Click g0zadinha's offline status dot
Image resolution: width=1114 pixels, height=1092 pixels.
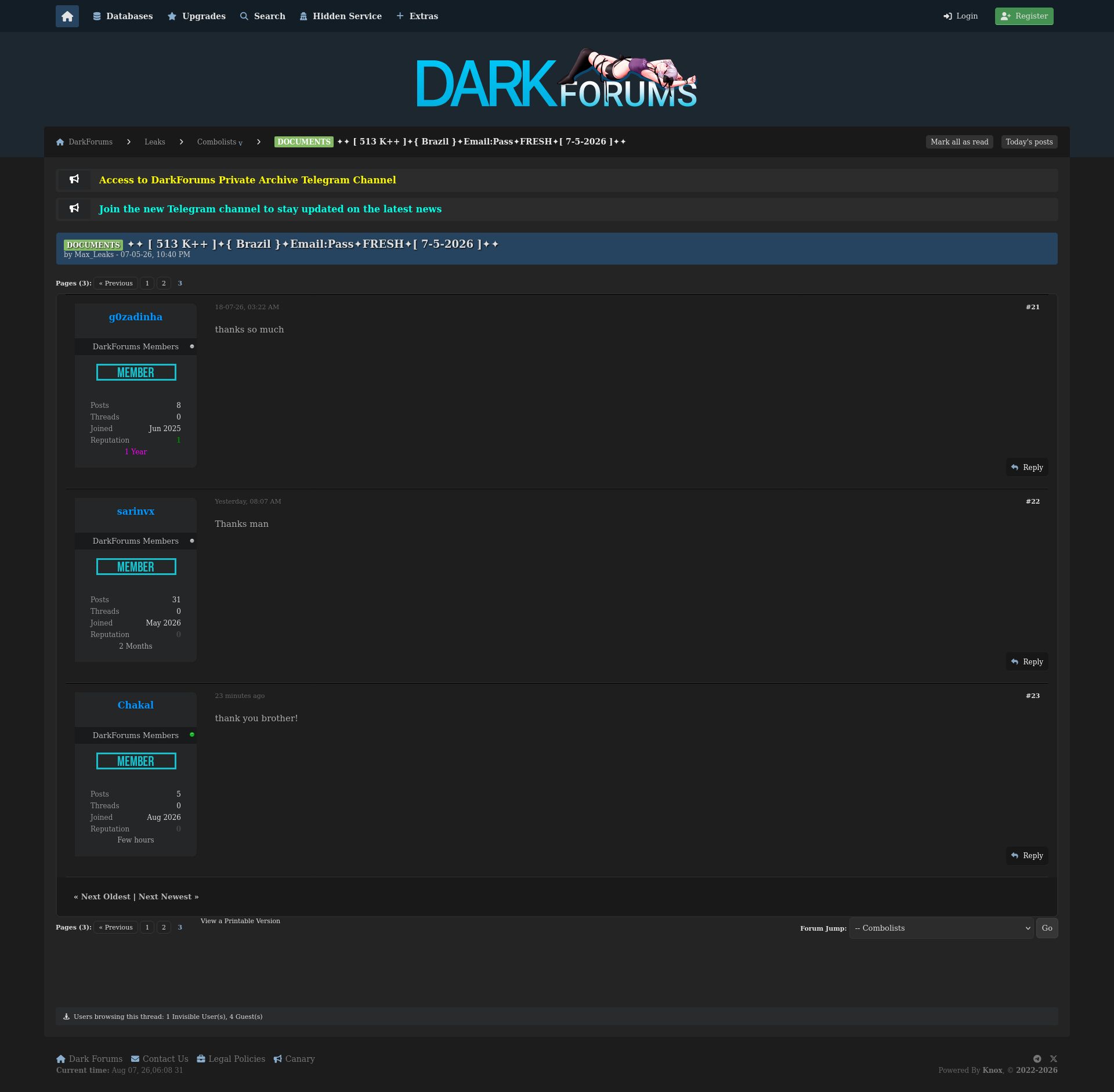[192, 346]
